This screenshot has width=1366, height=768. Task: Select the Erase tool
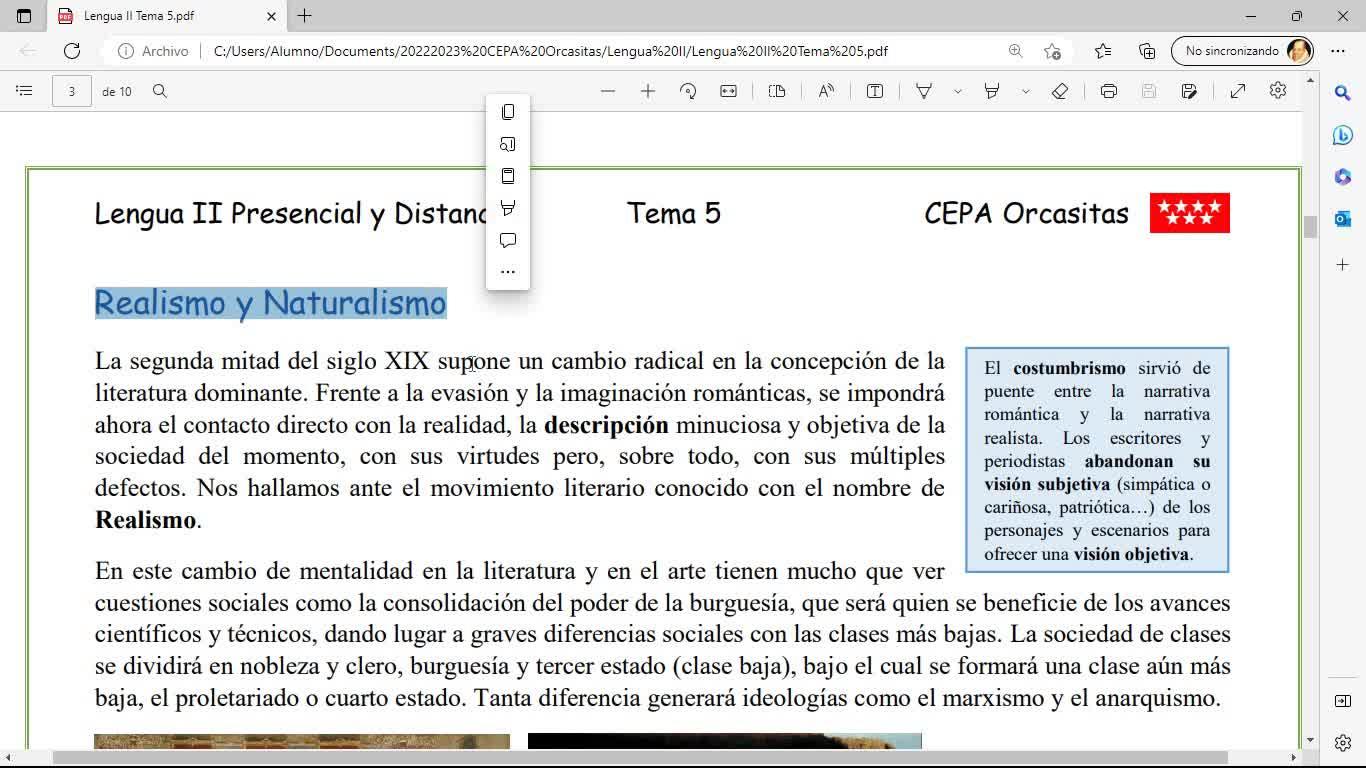tap(1060, 91)
